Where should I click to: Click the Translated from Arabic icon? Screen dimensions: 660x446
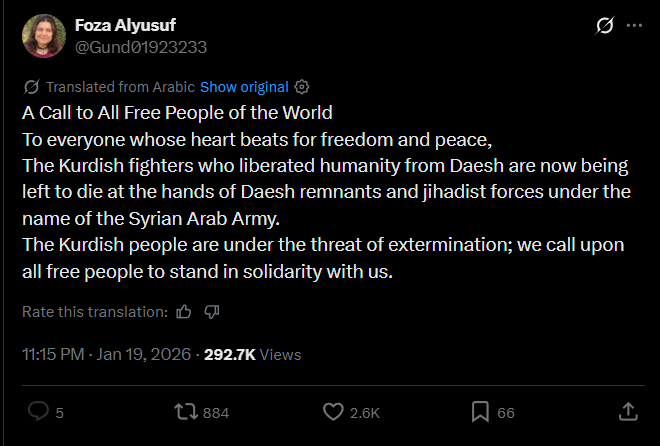click(x=31, y=87)
